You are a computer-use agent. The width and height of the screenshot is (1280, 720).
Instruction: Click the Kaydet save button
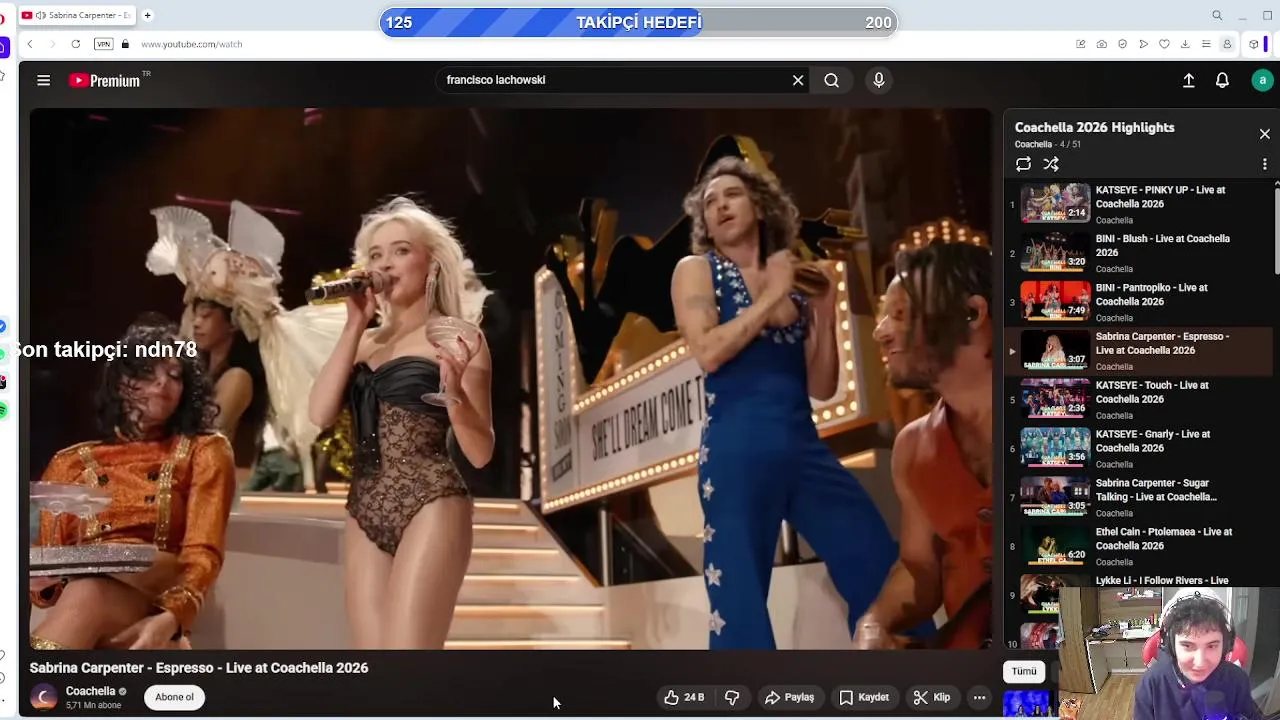coord(864,697)
